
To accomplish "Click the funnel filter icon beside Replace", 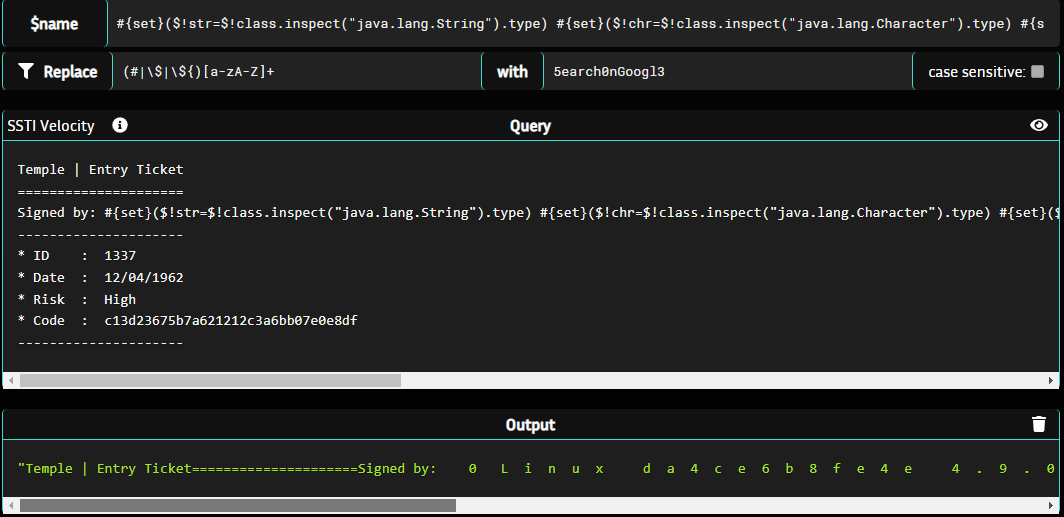I will coord(26,72).
